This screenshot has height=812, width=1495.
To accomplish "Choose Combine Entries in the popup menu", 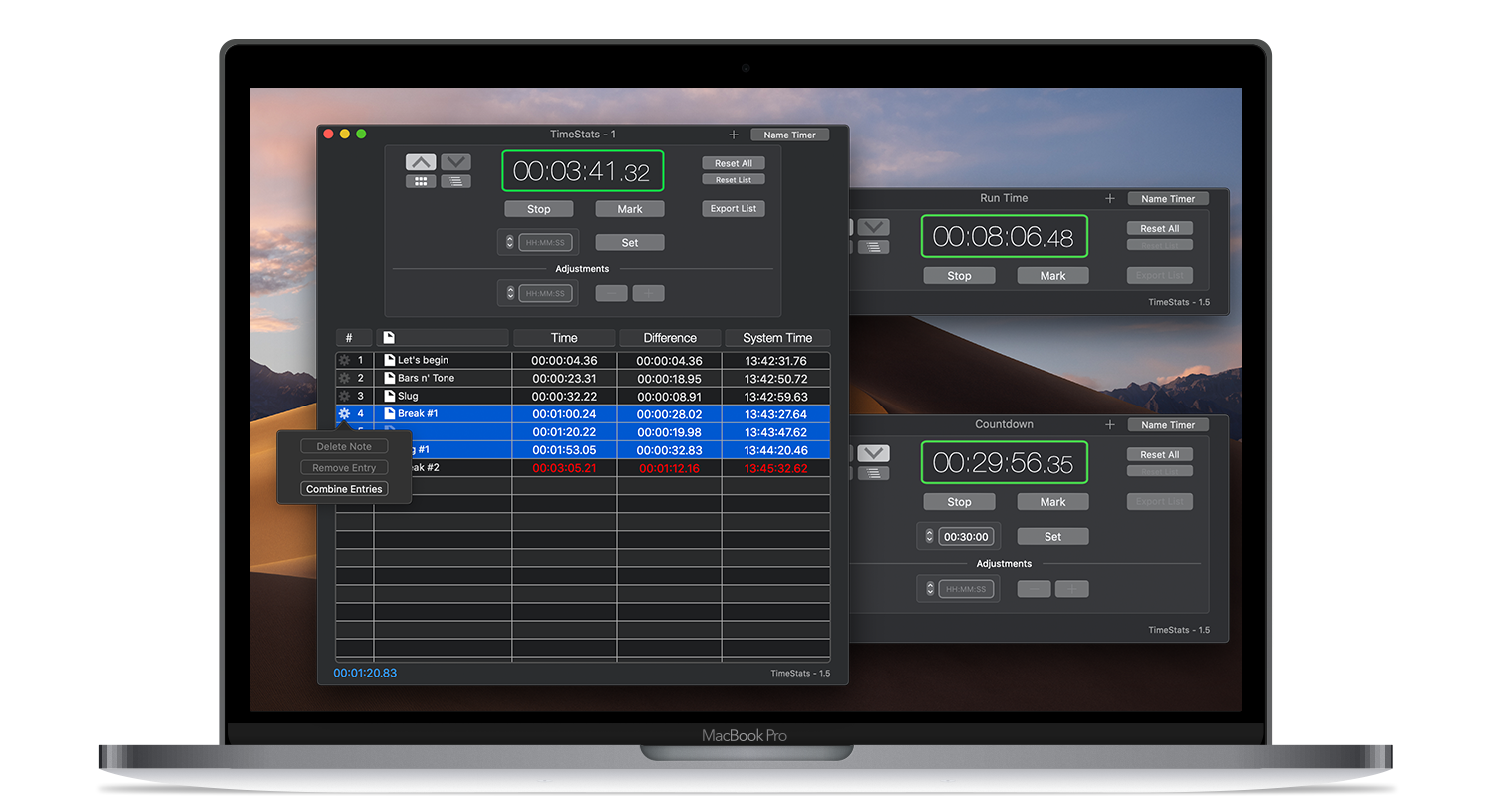I will [344, 489].
